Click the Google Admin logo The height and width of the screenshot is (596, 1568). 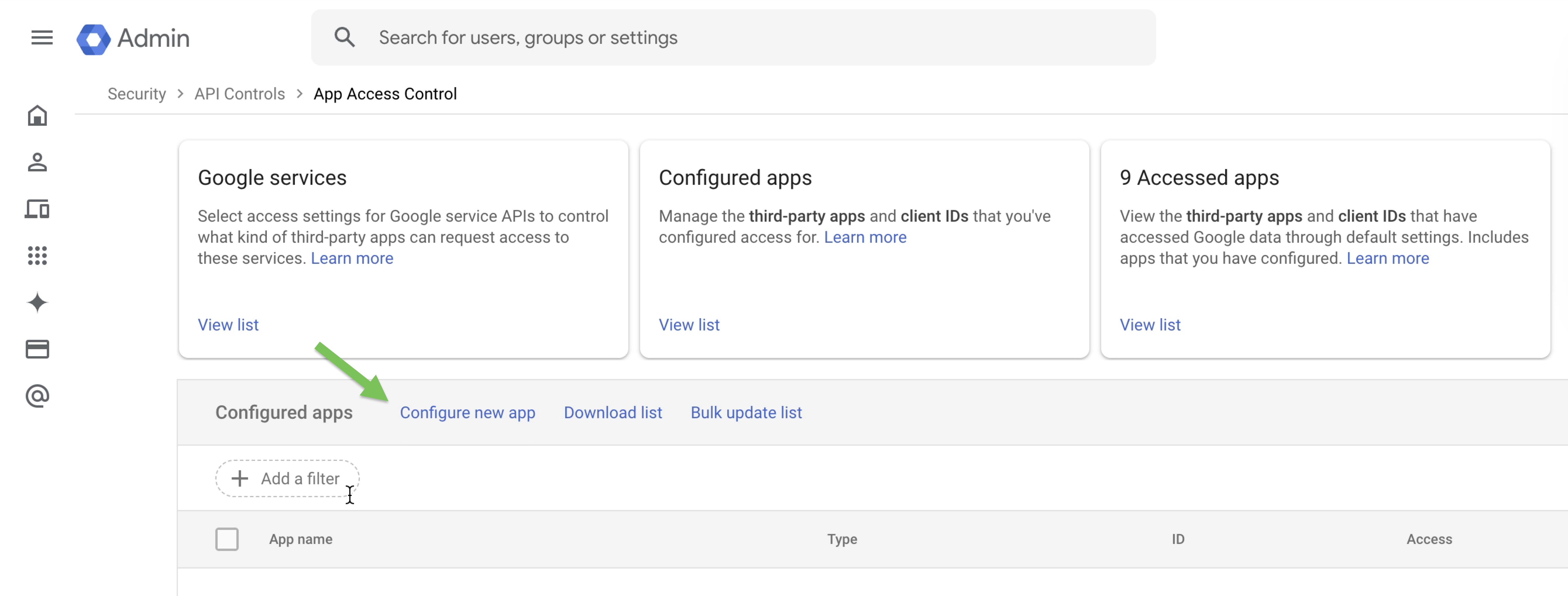click(x=133, y=38)
